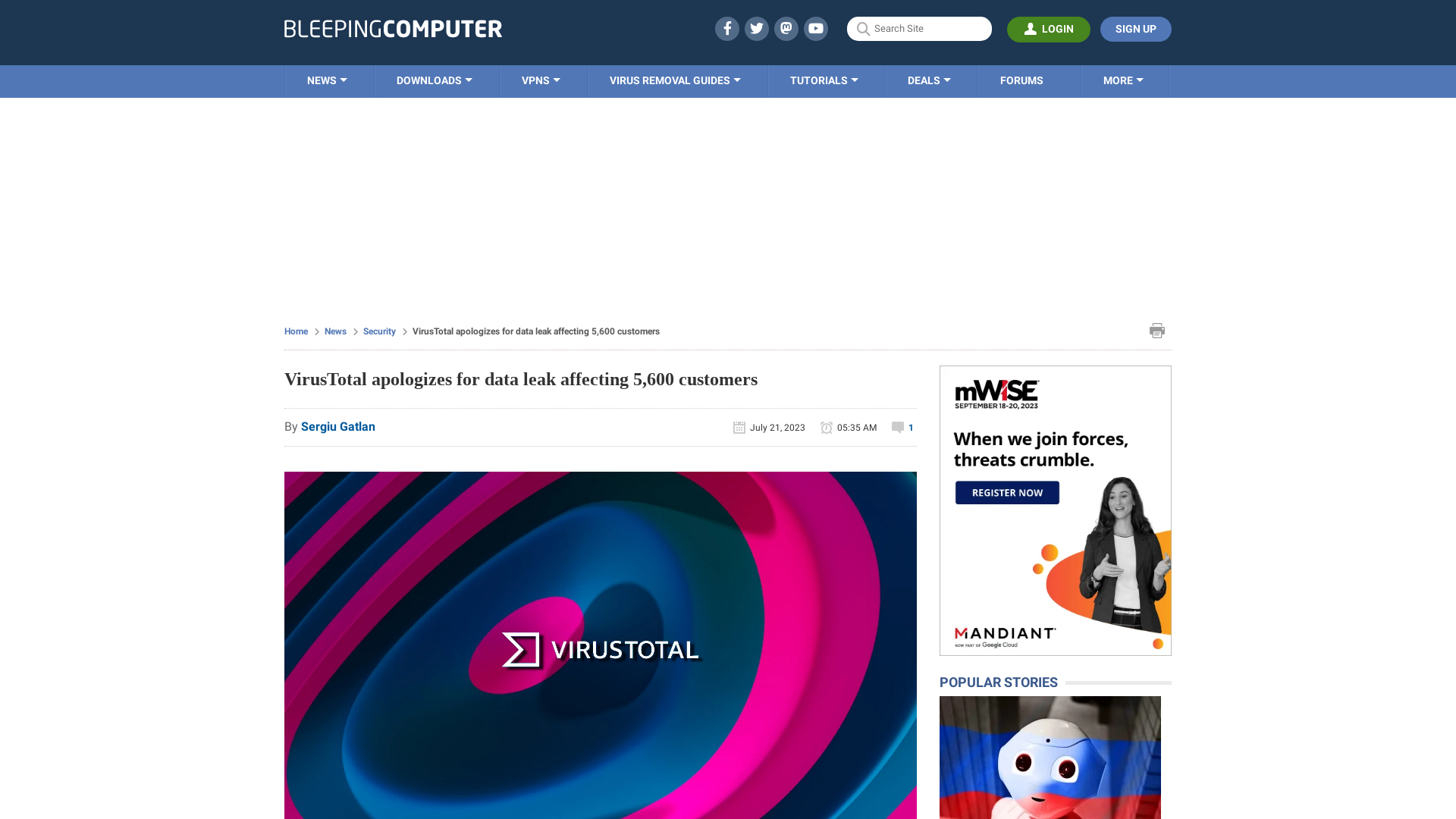1456x819 pixels.
Task: Click the calendar date icon
Action: pyautogui.click(x=739, y=426)
